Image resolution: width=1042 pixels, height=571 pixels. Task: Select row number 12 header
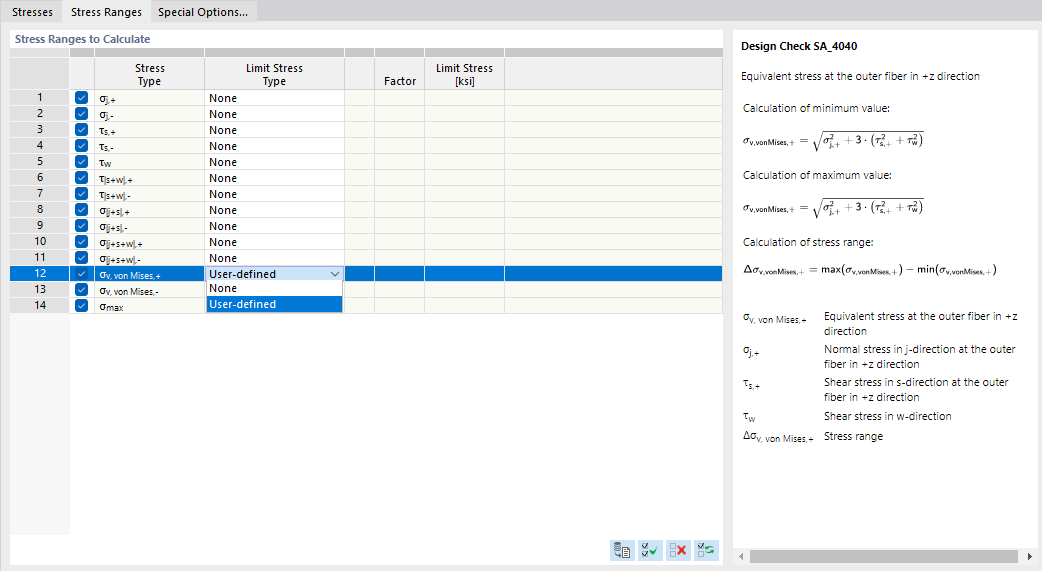coord(40,273)
